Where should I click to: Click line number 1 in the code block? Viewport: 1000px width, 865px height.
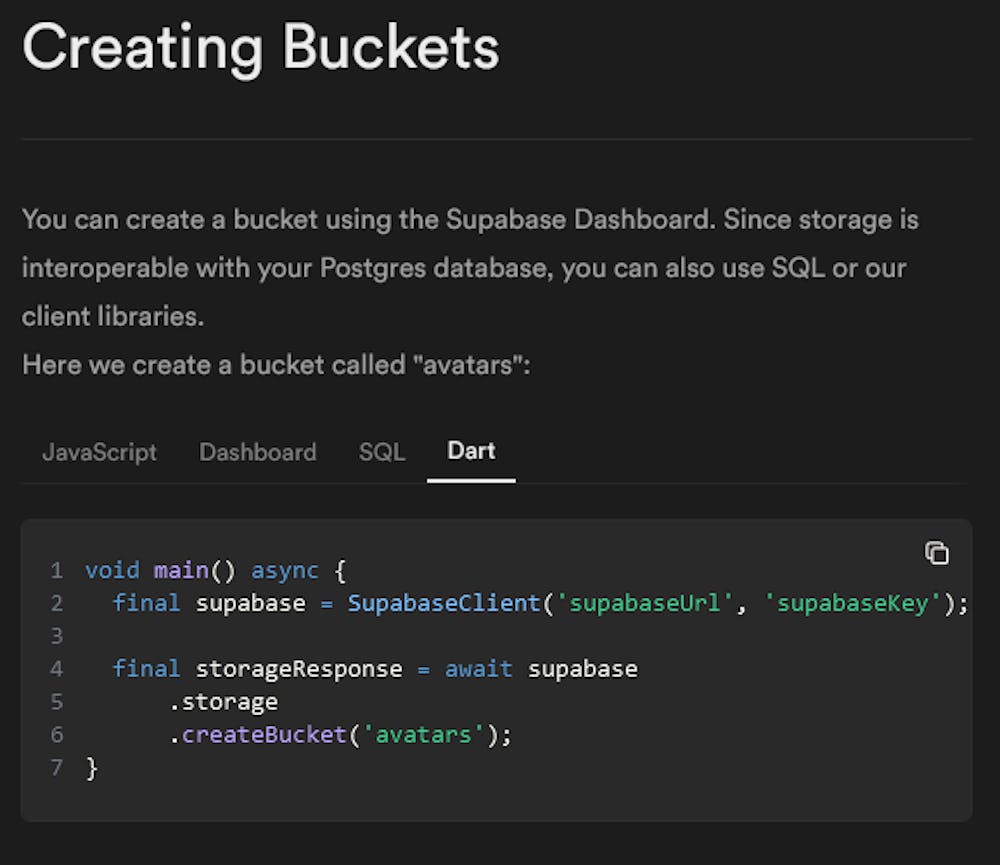(57, 570)
